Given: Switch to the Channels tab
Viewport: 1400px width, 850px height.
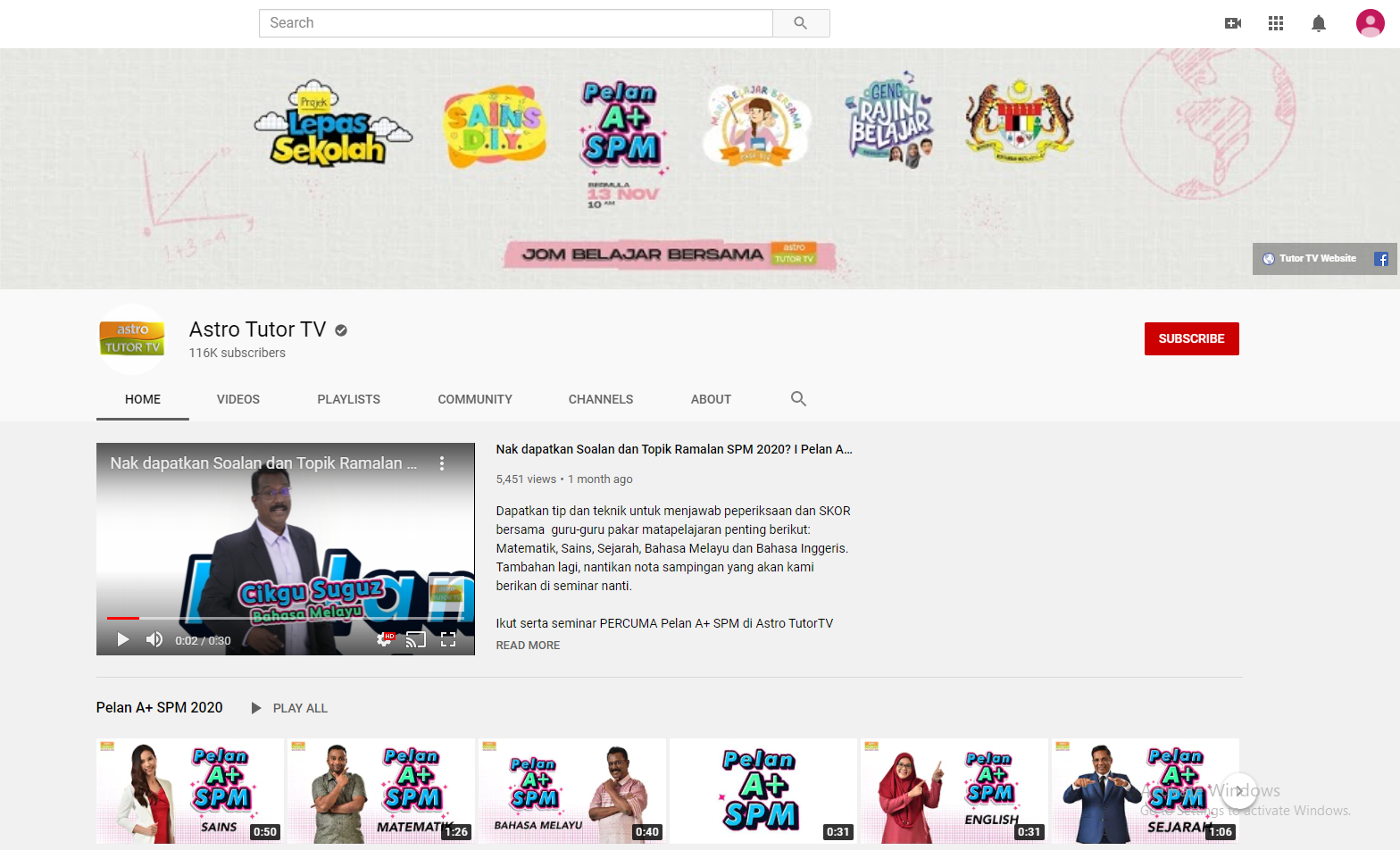Looking at the screenshot, I should tap(601, 399).
